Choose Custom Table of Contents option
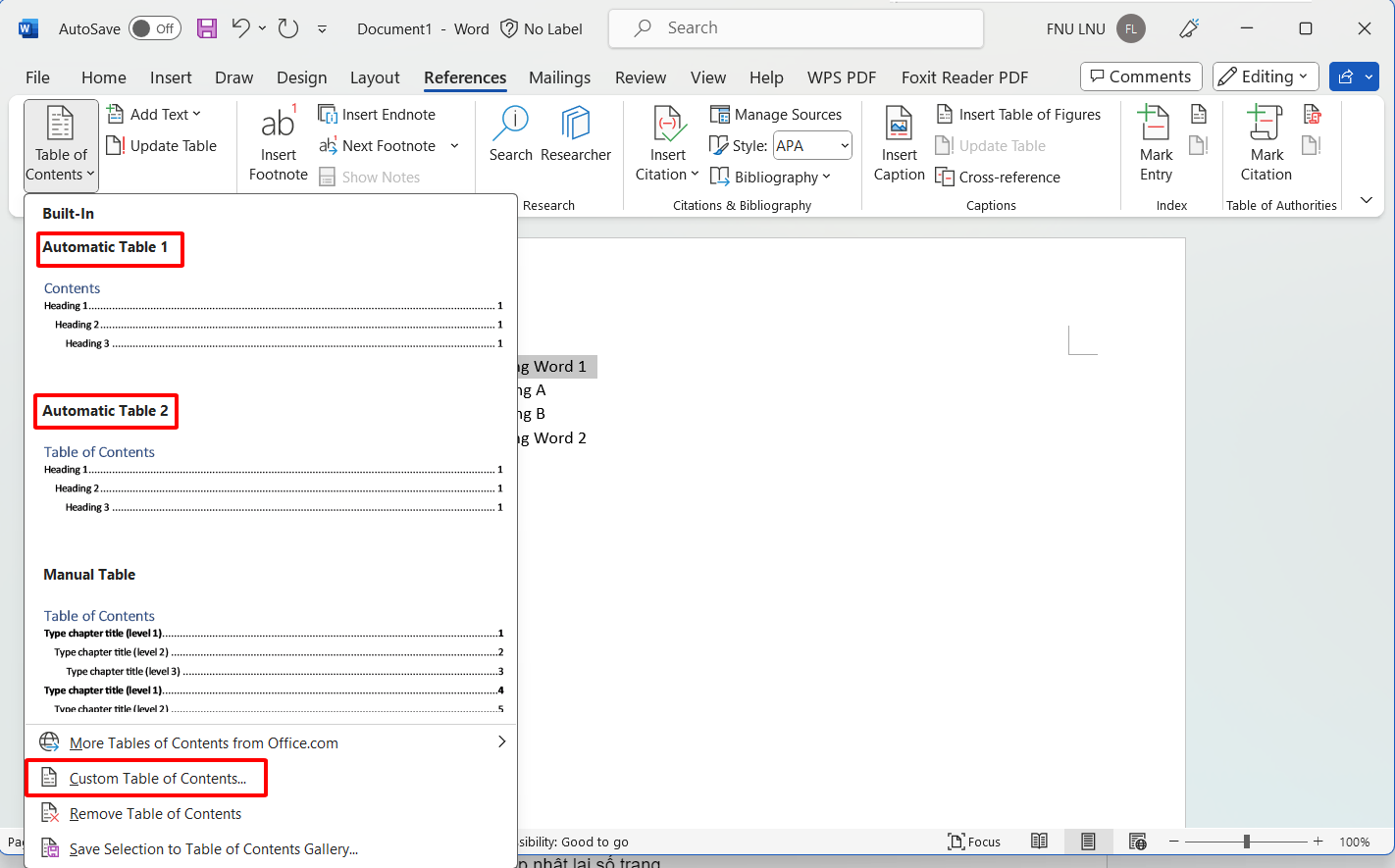 [157, 779]
